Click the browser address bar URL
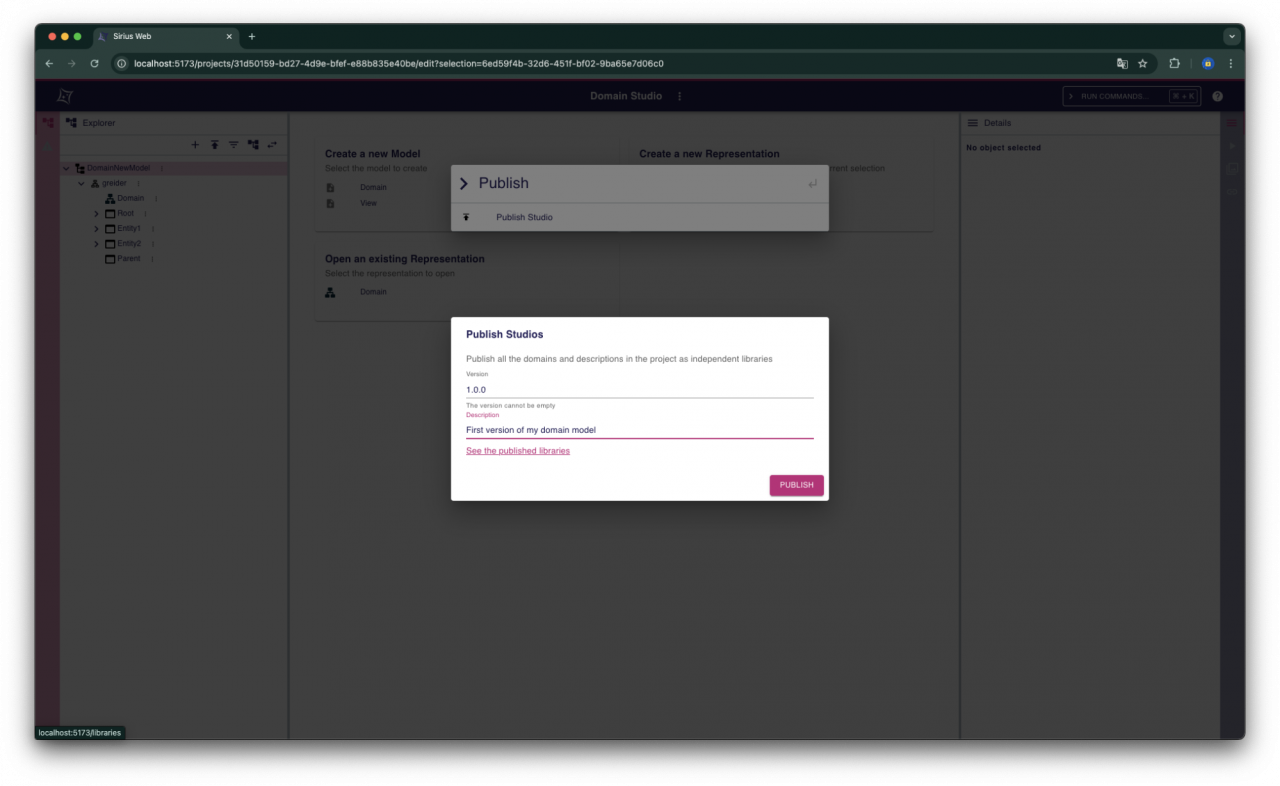Screen dimensions: 1280x786 click(399, 63)
